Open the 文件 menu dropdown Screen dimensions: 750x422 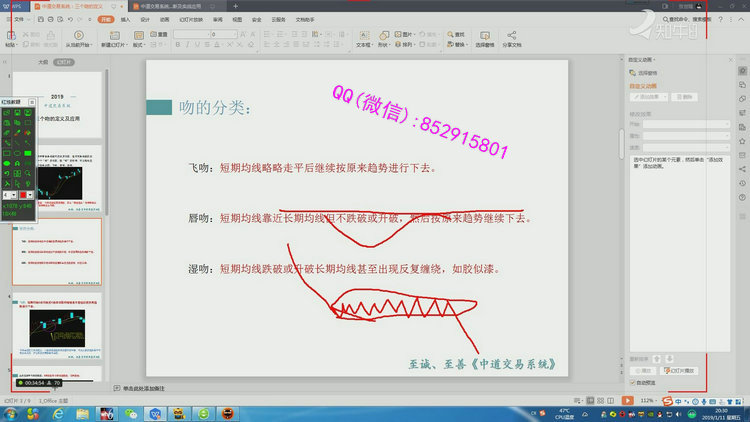click(x=22, y=19)
